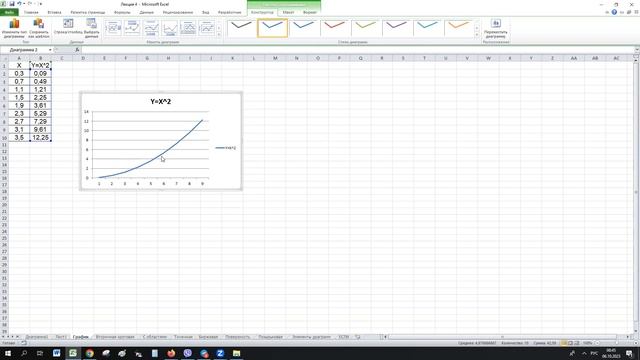Open Chrome from the taskbar

(89, 353)
